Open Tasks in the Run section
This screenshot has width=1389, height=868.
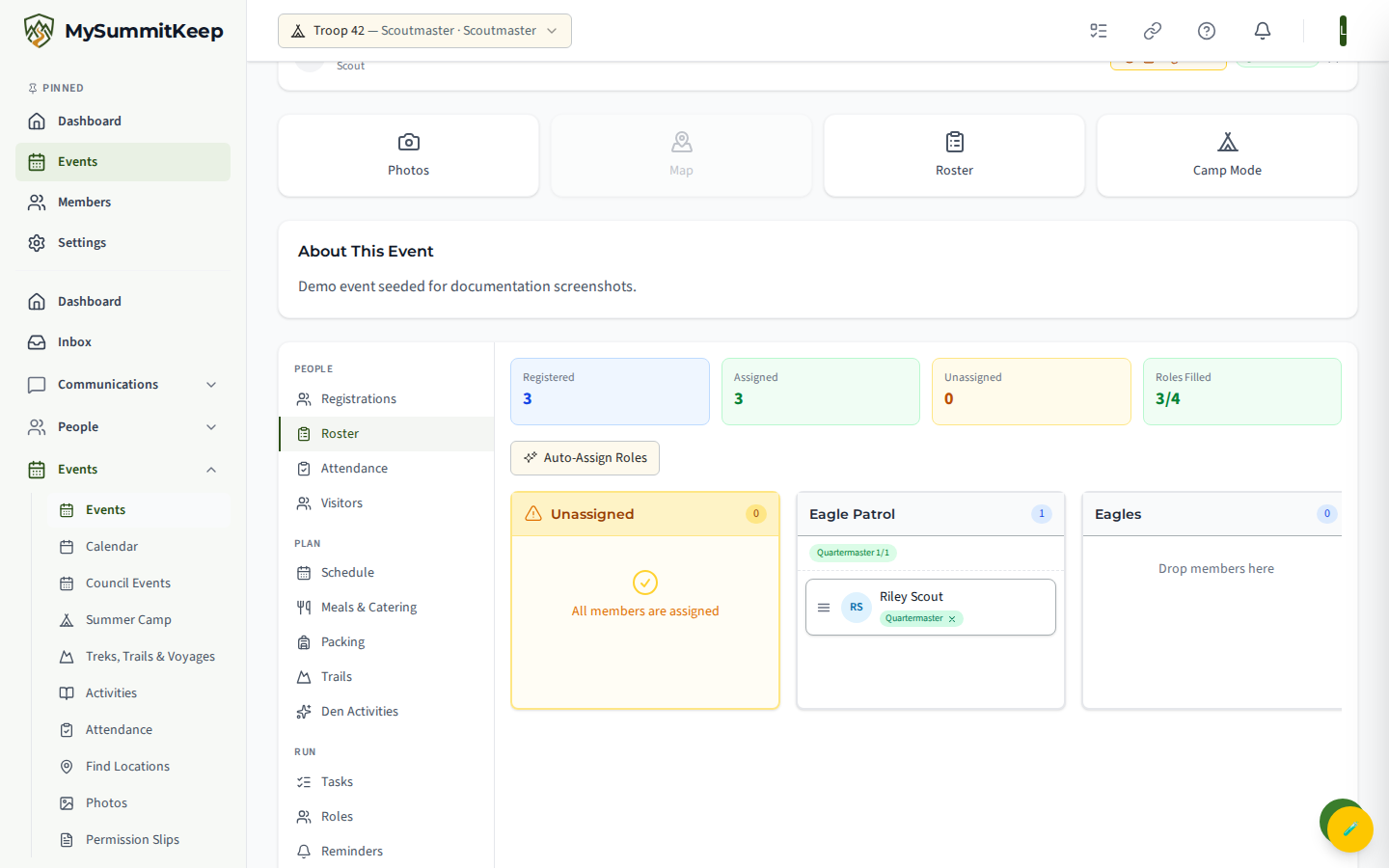(x=386, y=782)
